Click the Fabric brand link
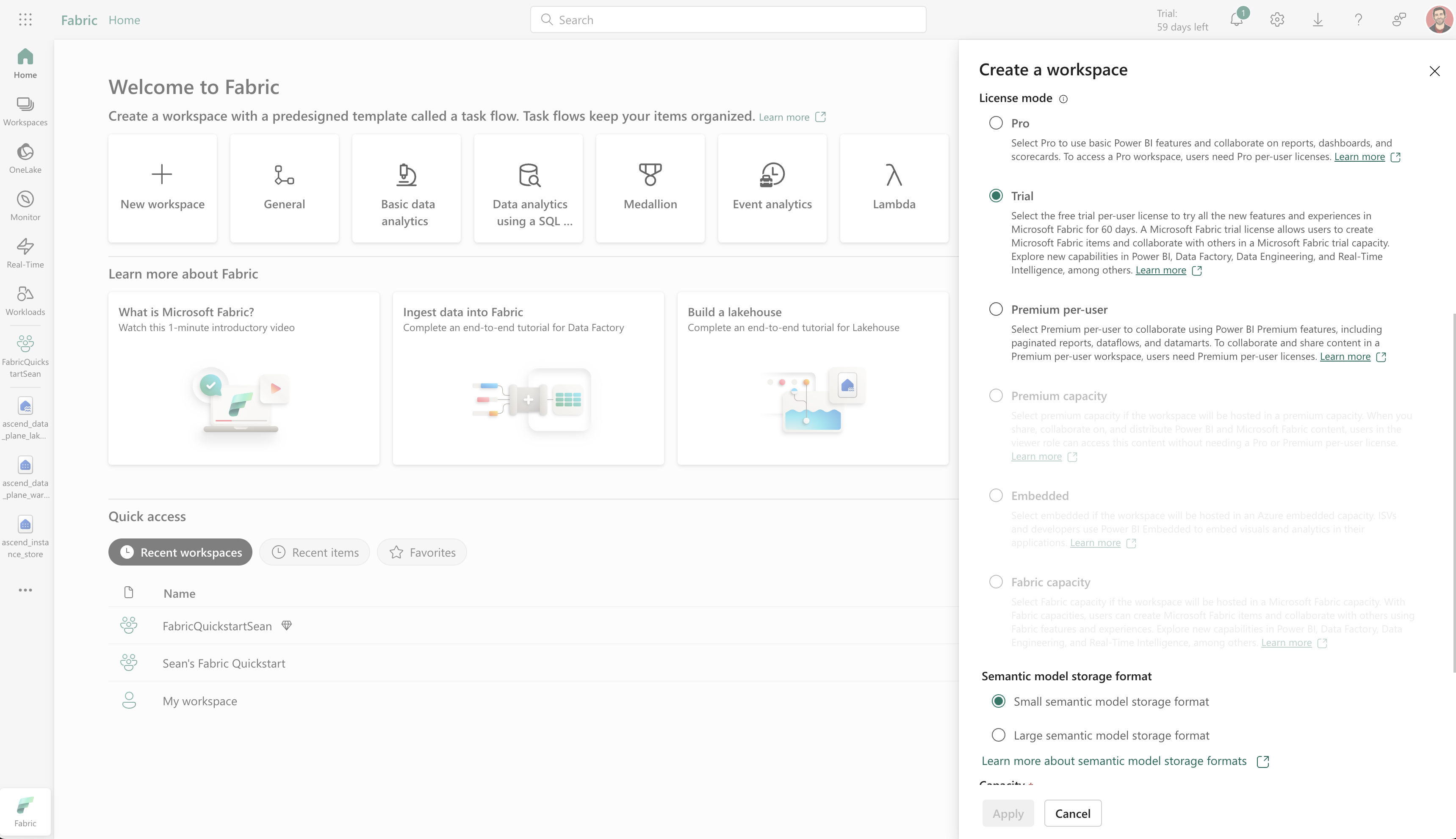 pos(79,19)
